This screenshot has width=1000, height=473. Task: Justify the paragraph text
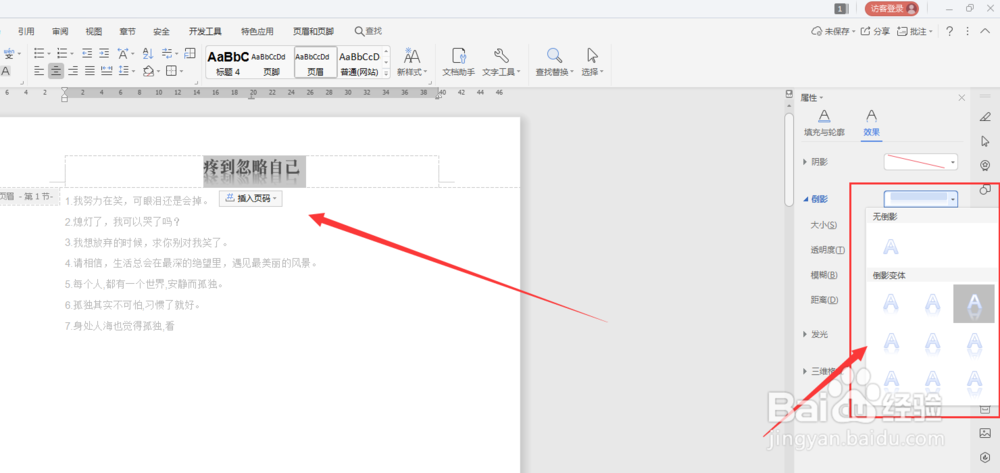90,71
